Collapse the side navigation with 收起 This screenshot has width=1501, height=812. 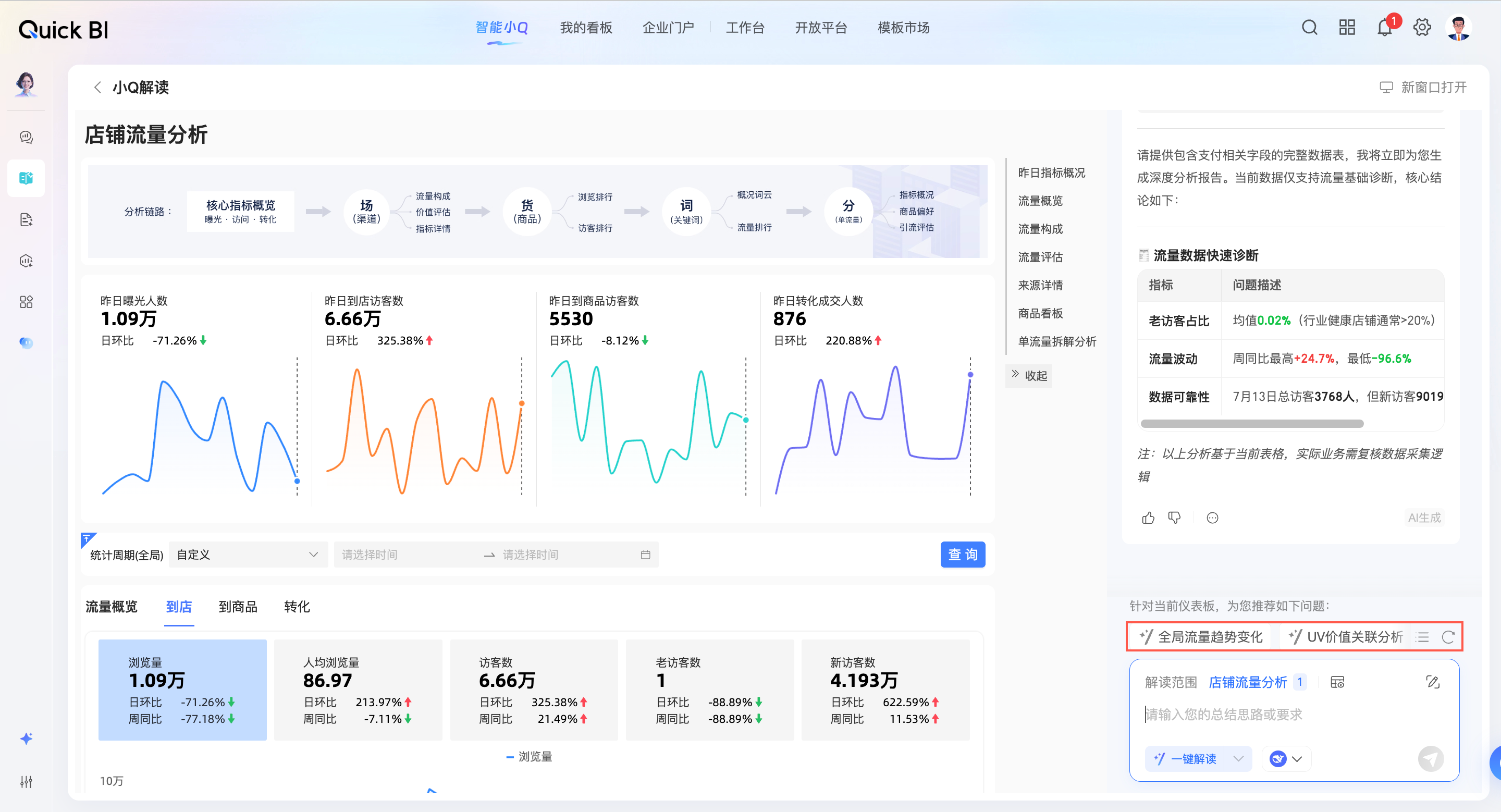tap(1029, 376)
